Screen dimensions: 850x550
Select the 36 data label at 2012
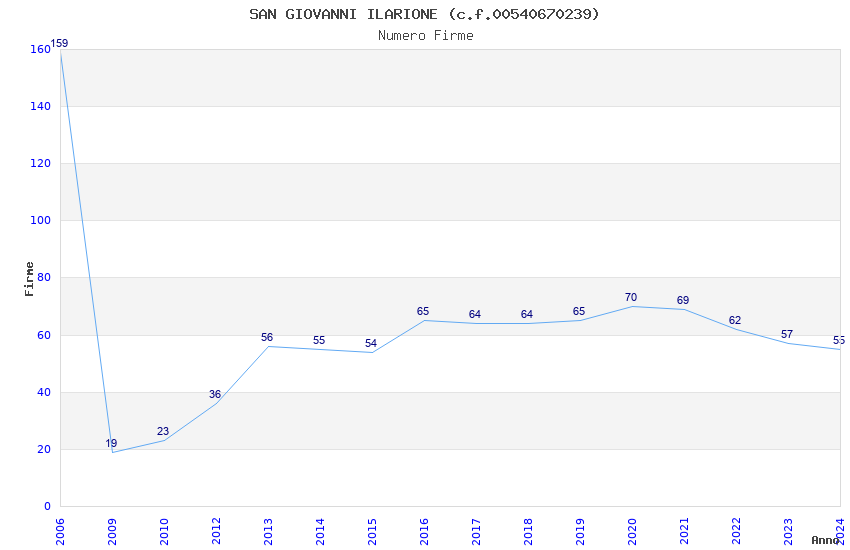tap(215, 394)
